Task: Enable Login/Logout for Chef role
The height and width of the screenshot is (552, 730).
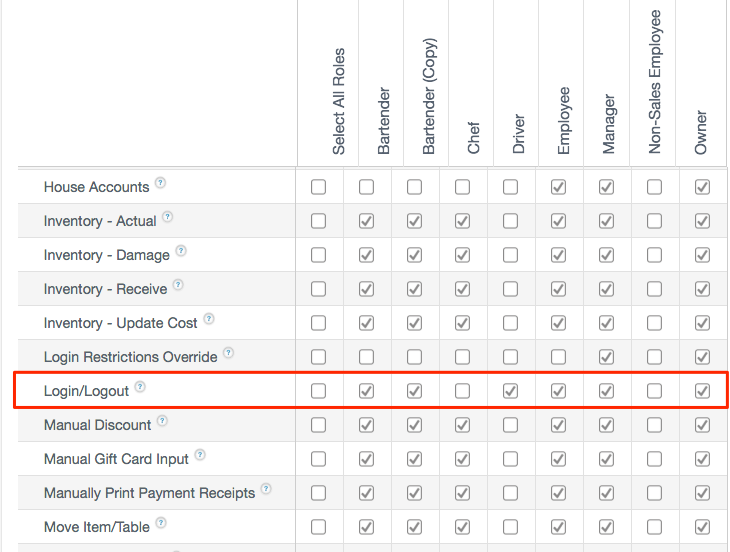Action: pos(462,391)
